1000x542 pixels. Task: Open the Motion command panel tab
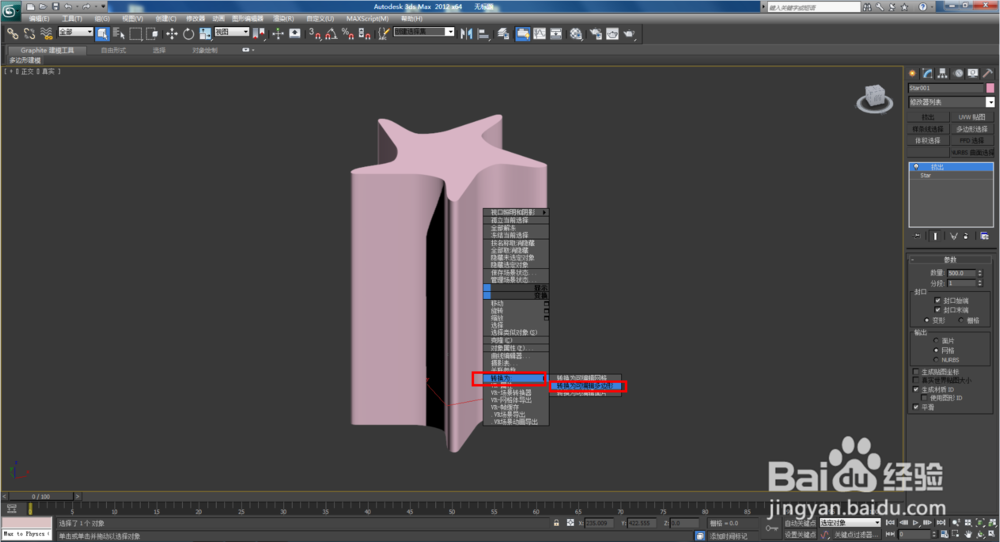958,73
